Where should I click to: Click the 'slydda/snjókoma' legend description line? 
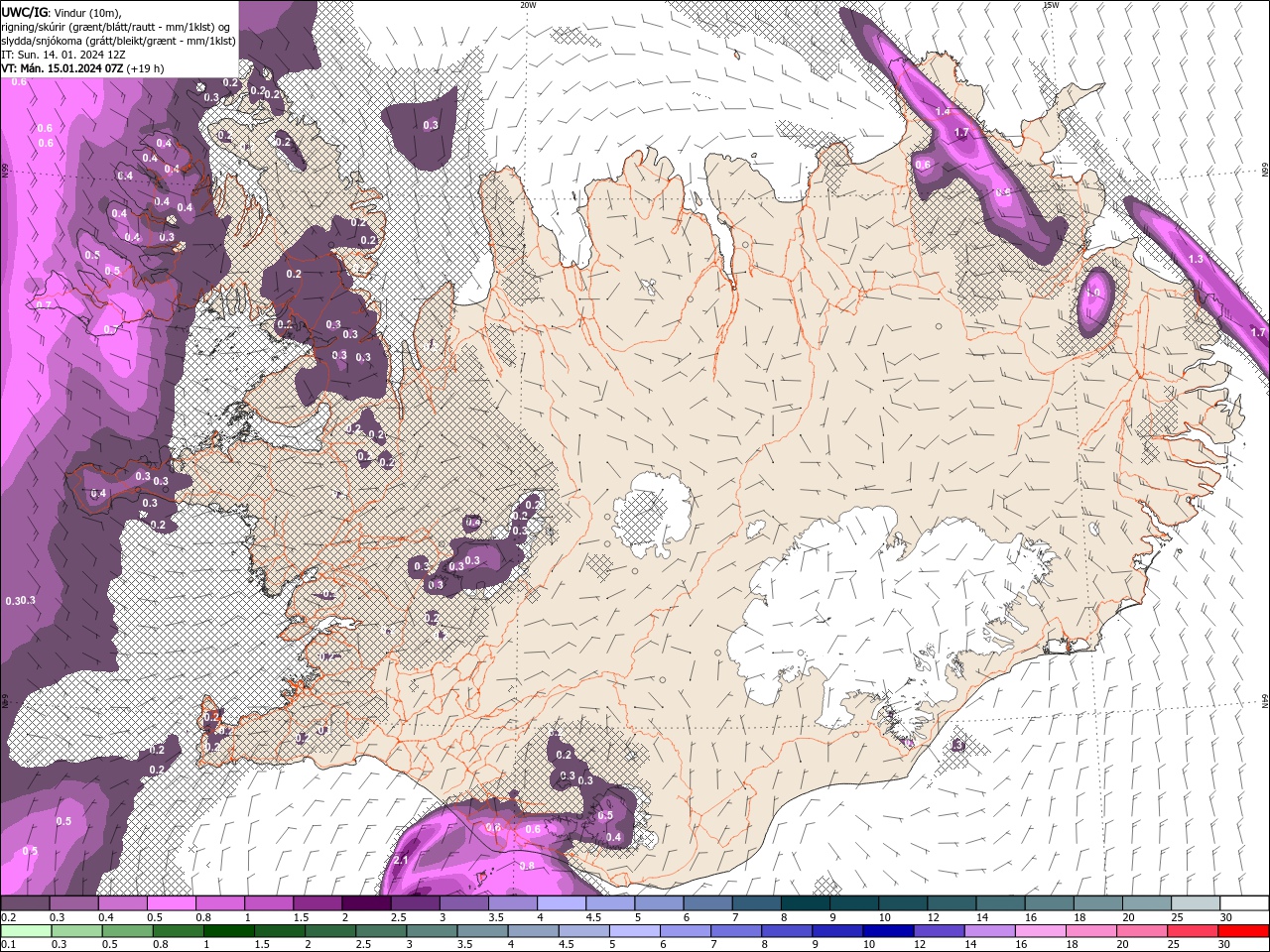tap(118, 41)
